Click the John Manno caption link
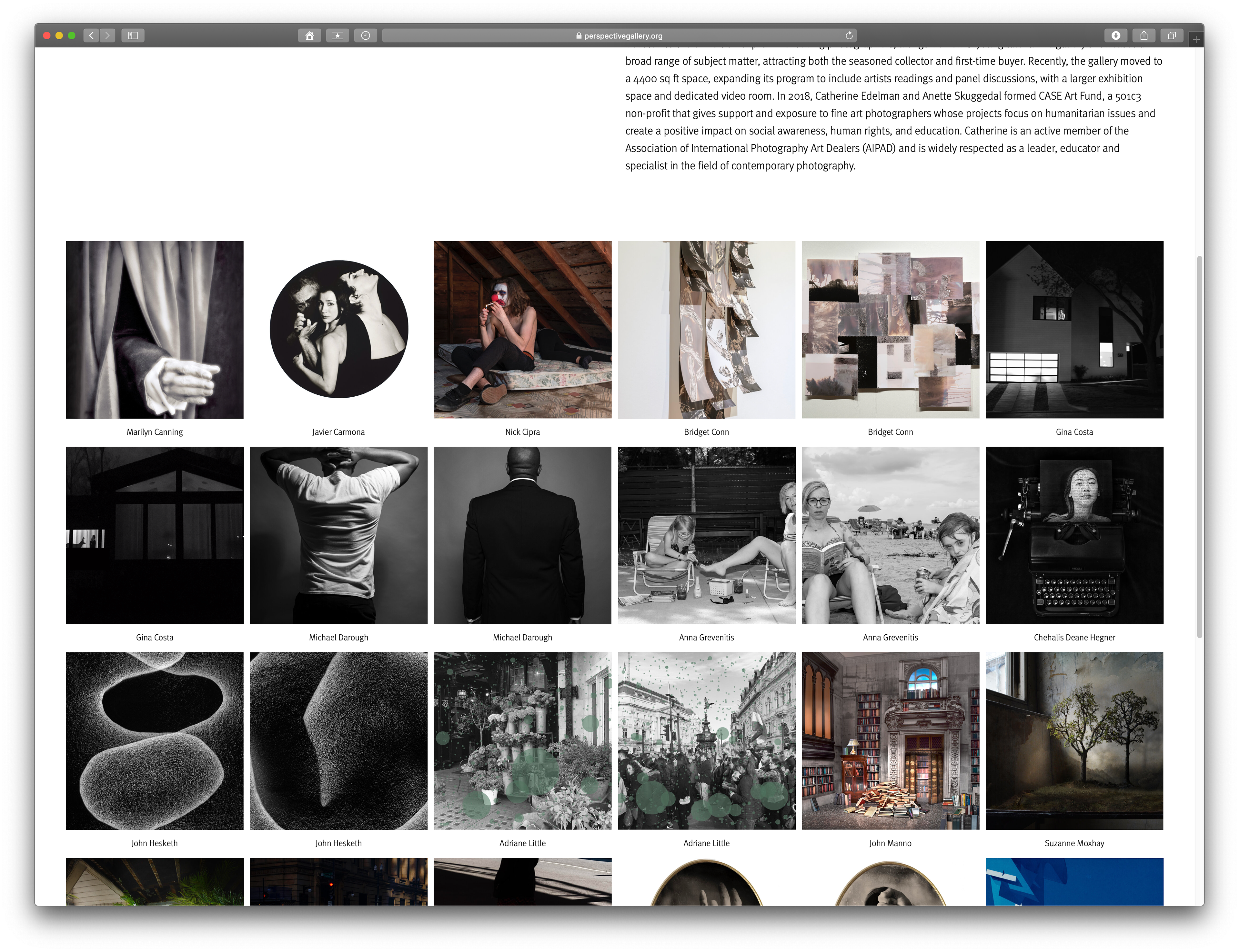Viewport: 1239px width, 952px height. click(890, 843)
